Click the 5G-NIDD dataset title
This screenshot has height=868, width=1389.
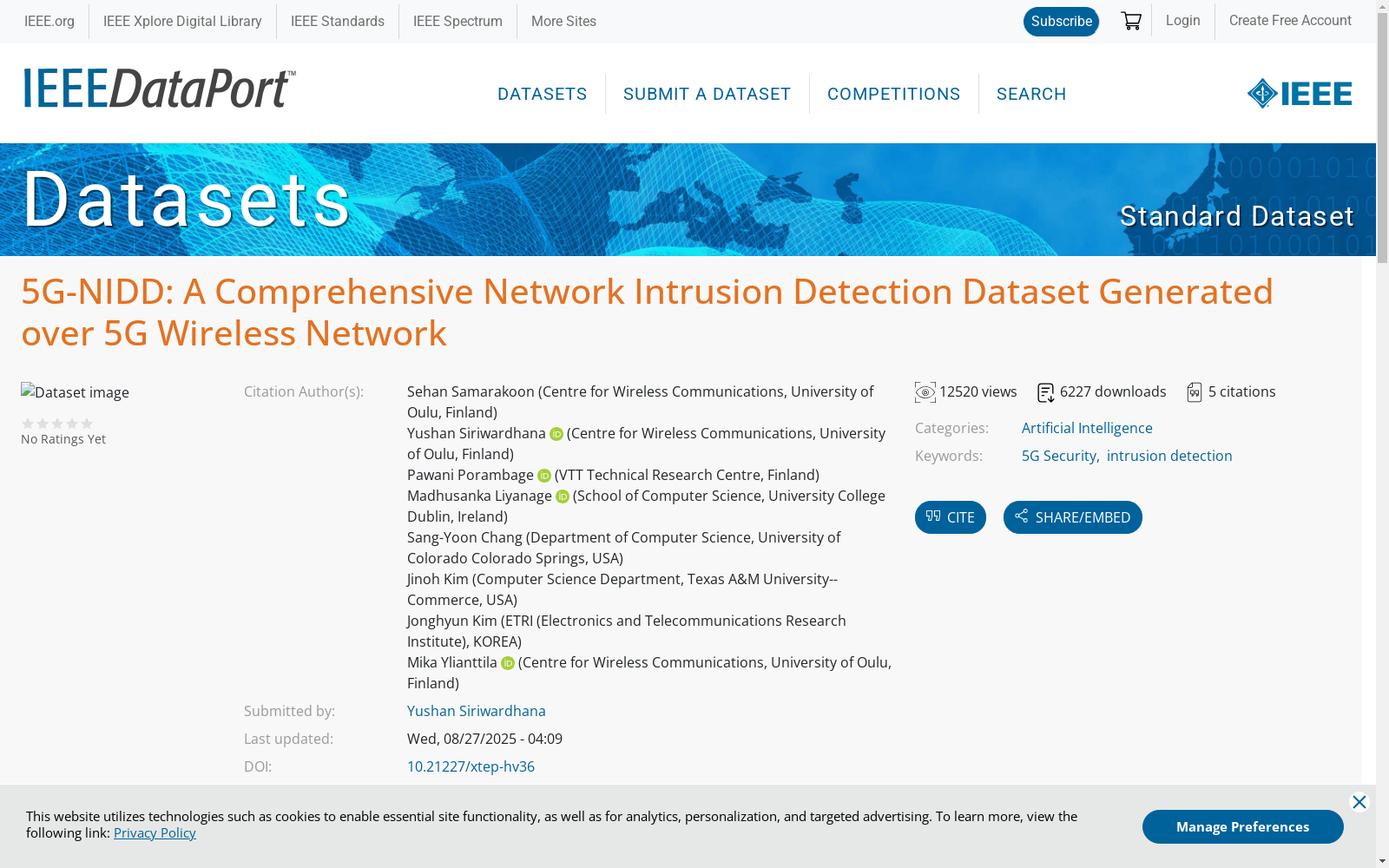(647, 312)
